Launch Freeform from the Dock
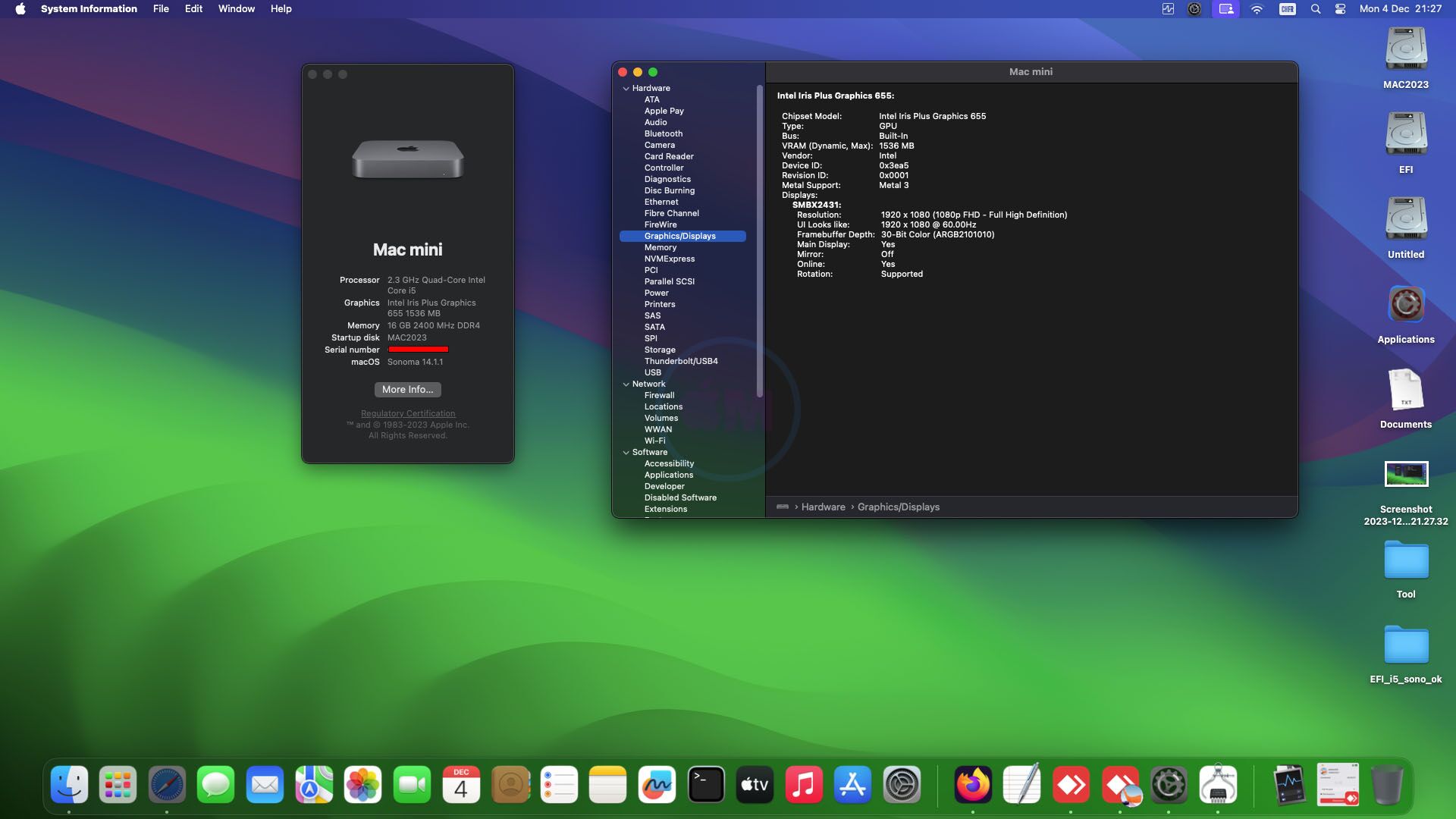This screenshot has width=1456, height=819. [657, 785]
